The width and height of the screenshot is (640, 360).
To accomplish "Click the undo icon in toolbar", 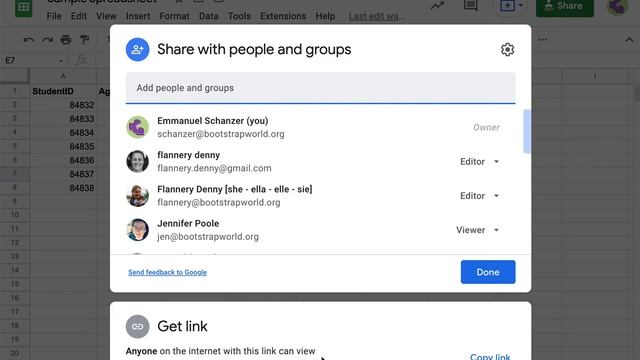I will [x=29, y=40].
